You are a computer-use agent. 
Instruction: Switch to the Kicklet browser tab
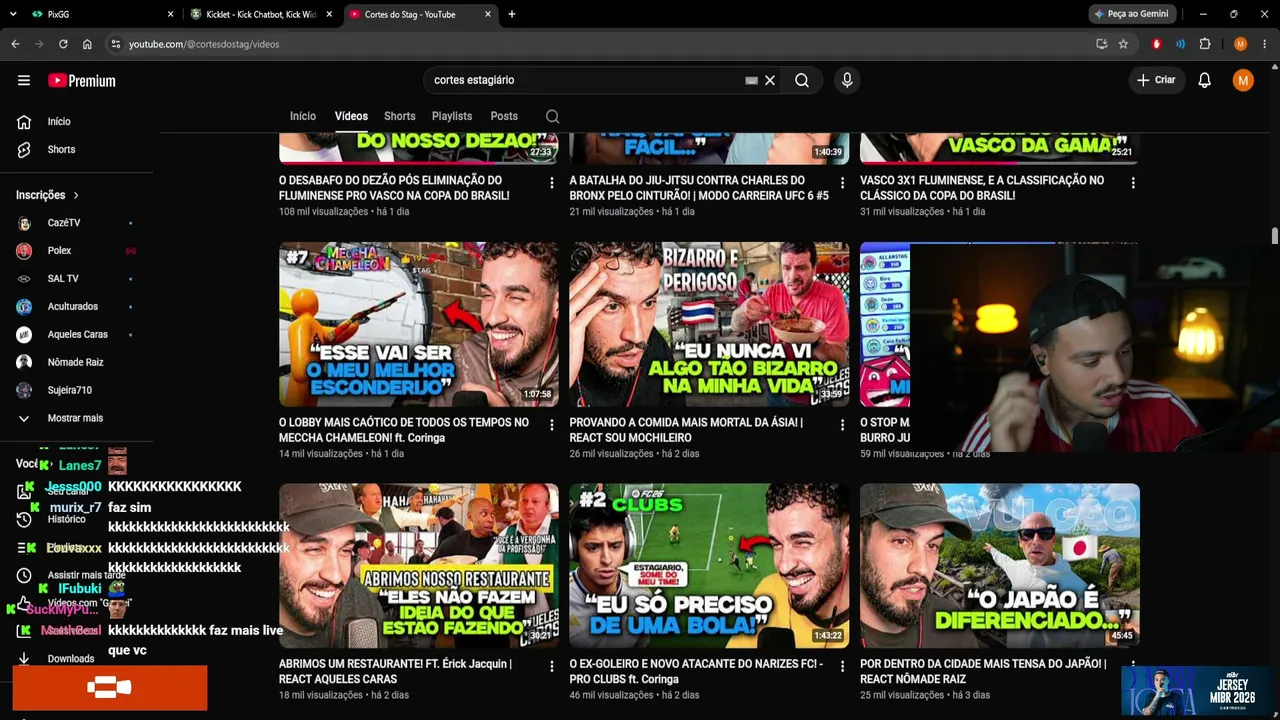(260, 14)
